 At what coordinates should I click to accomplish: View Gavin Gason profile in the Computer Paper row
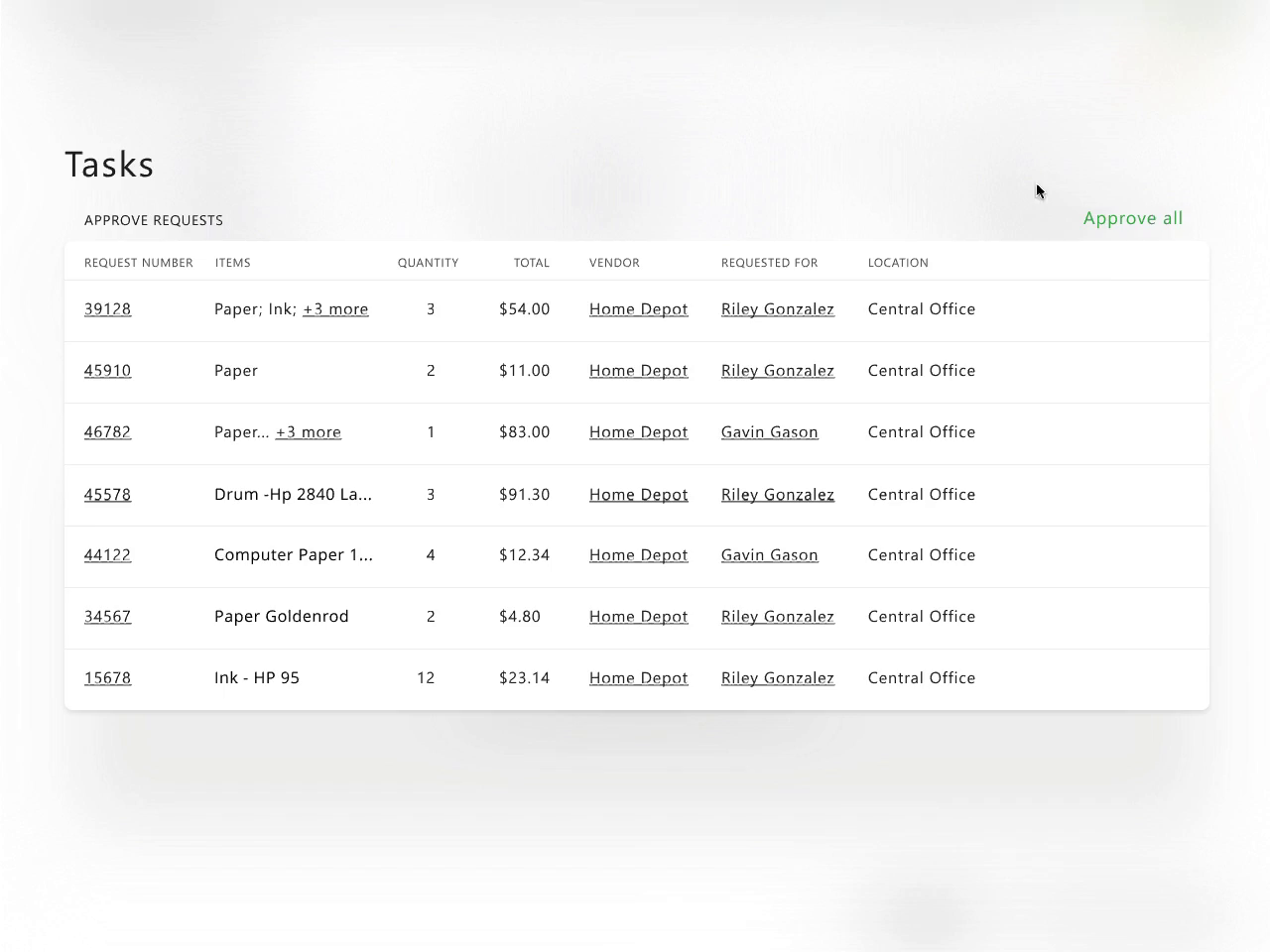pos(770,554)
